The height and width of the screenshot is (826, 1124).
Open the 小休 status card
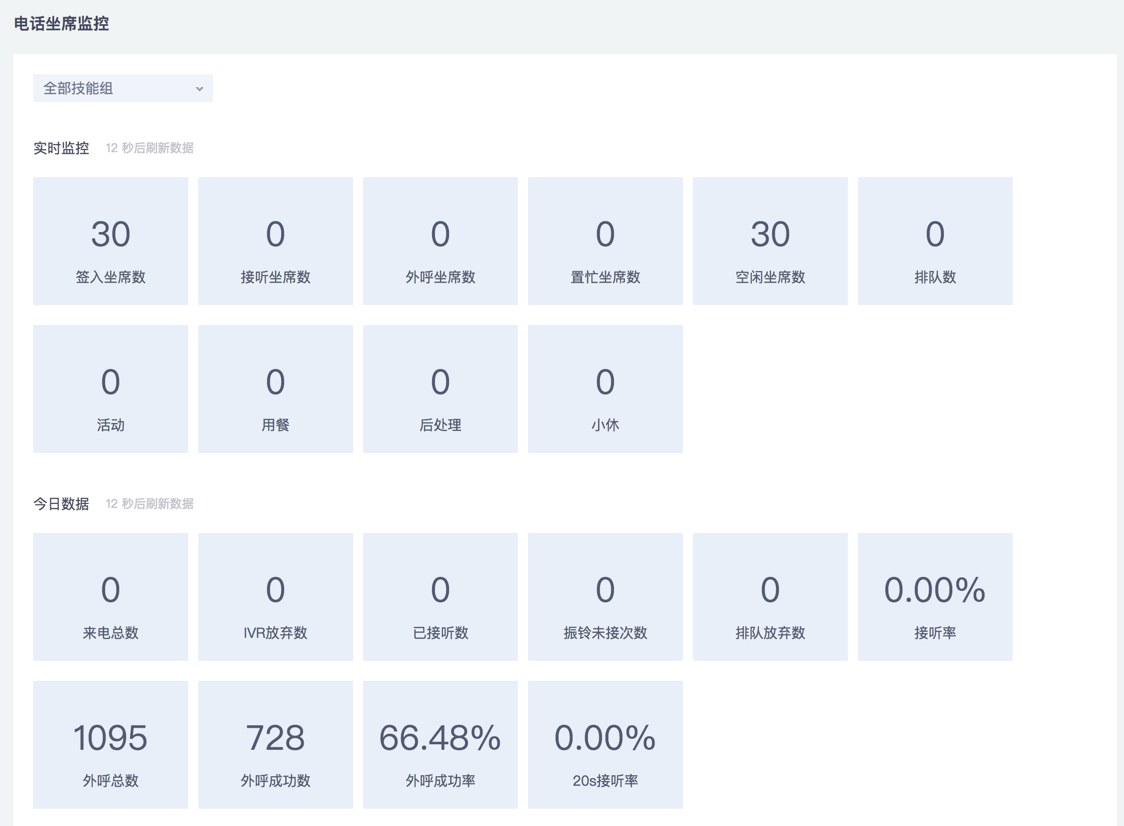coord(605,389)
